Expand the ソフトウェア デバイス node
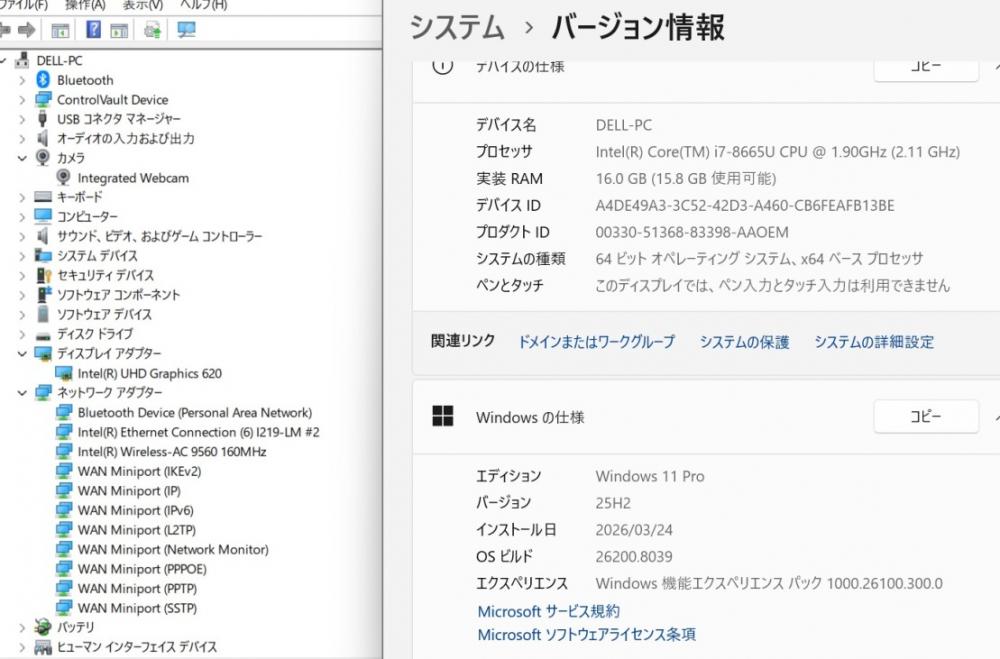 click(22, 315)
